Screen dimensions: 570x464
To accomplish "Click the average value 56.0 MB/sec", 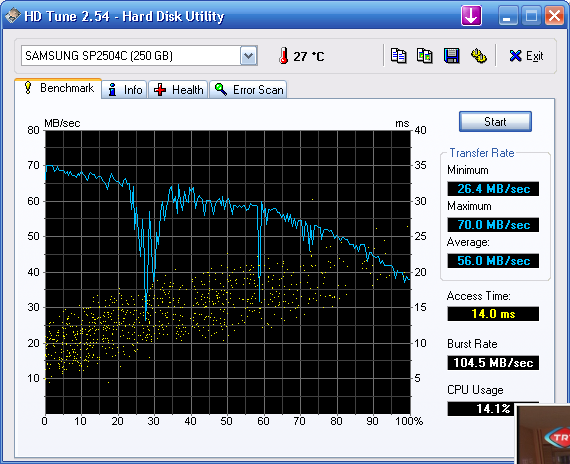I will click(x=493, y=261).
